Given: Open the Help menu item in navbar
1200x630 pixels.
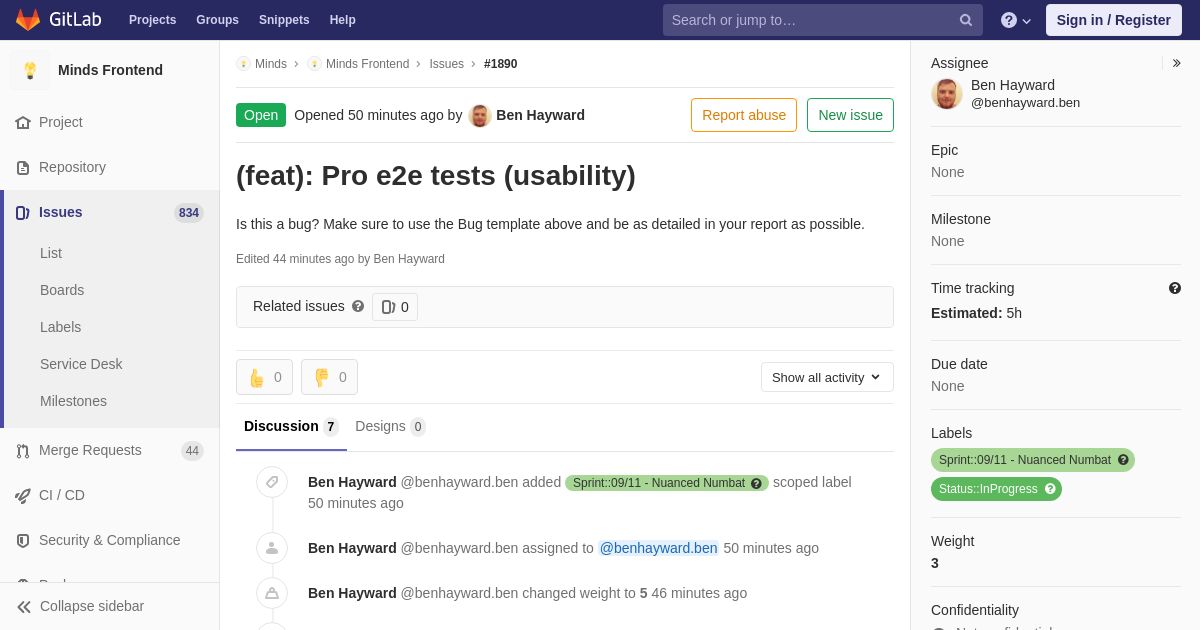Looking at the screenshot, I should click(343, 20).
